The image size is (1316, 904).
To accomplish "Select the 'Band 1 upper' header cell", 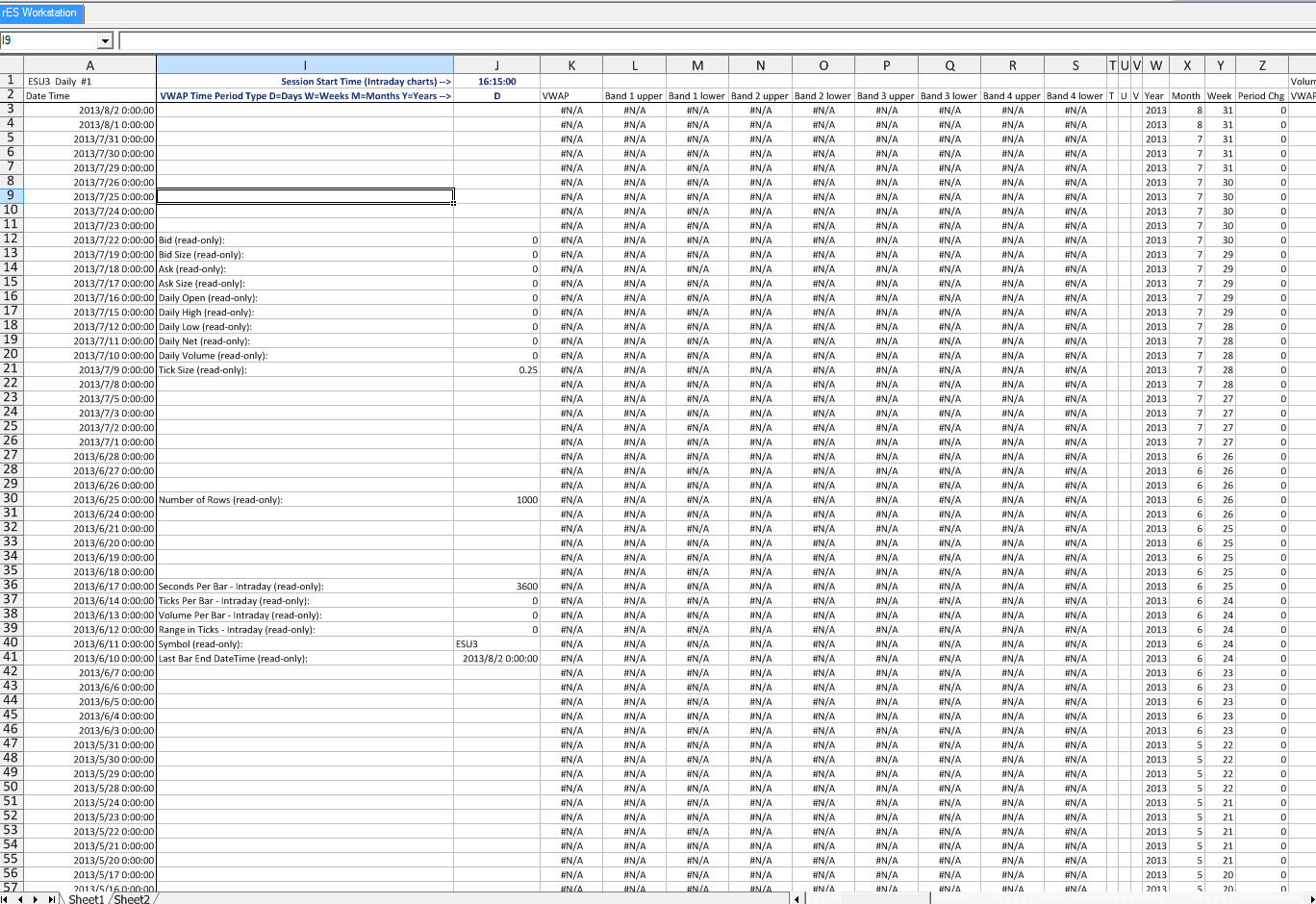I will [x=635, y=96].
